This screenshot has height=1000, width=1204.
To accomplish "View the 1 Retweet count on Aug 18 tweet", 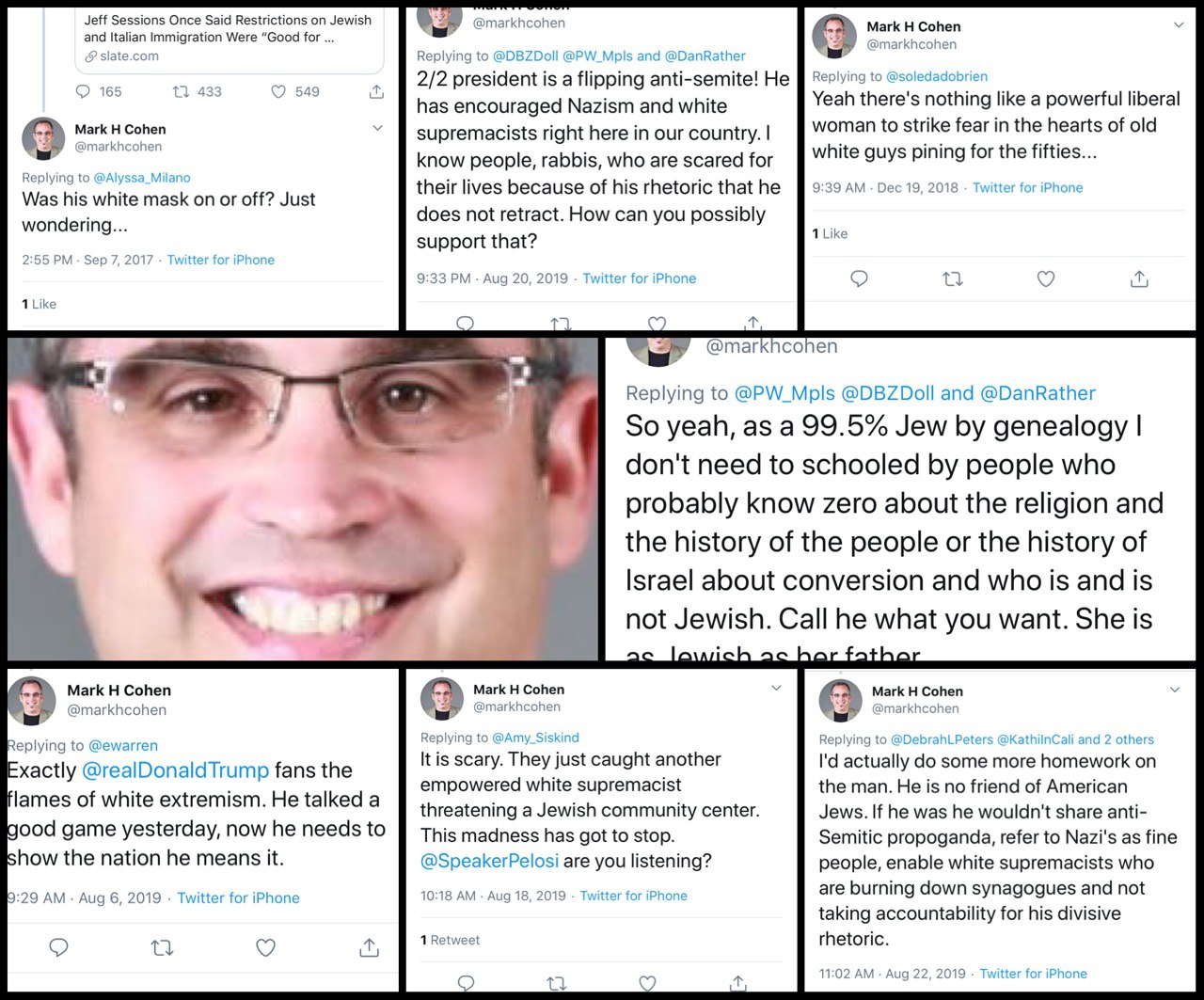I will [x=451, y=940].
